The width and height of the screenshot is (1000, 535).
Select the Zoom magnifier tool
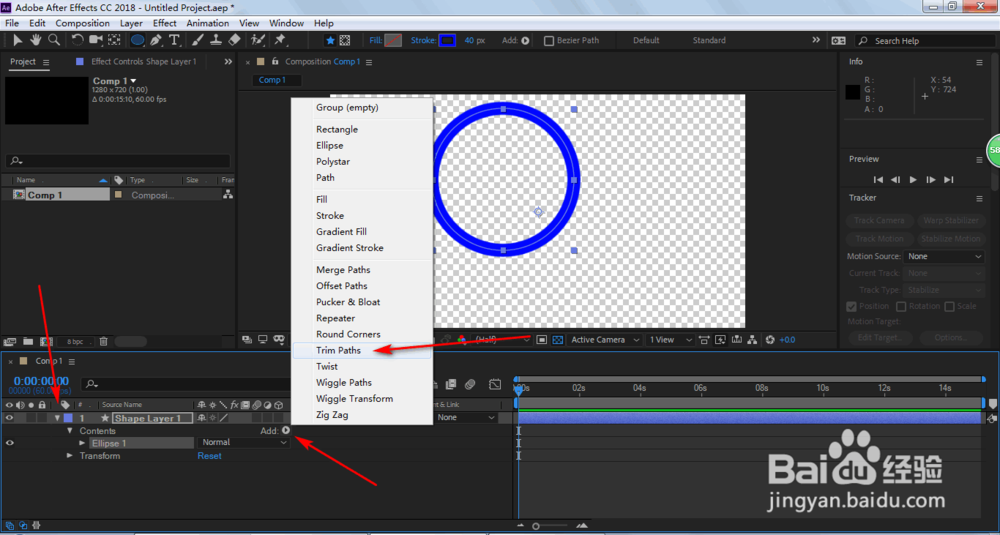point(54,40)
